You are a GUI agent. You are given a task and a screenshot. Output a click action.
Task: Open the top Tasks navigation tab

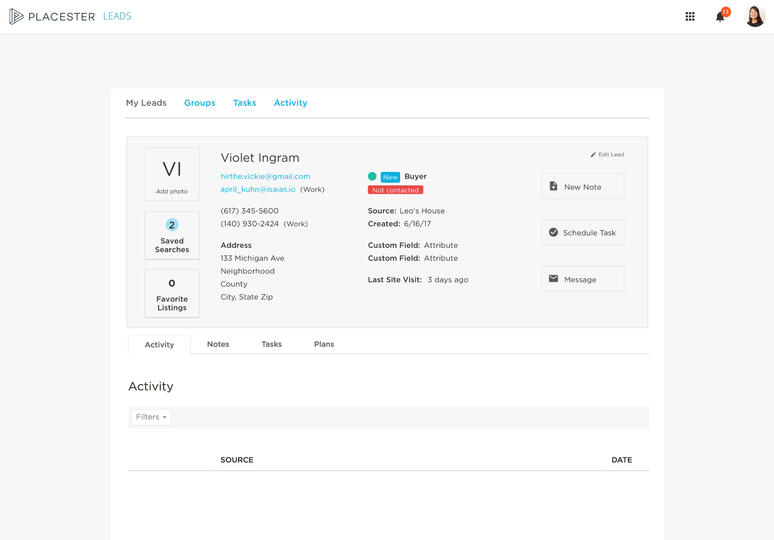244,103
